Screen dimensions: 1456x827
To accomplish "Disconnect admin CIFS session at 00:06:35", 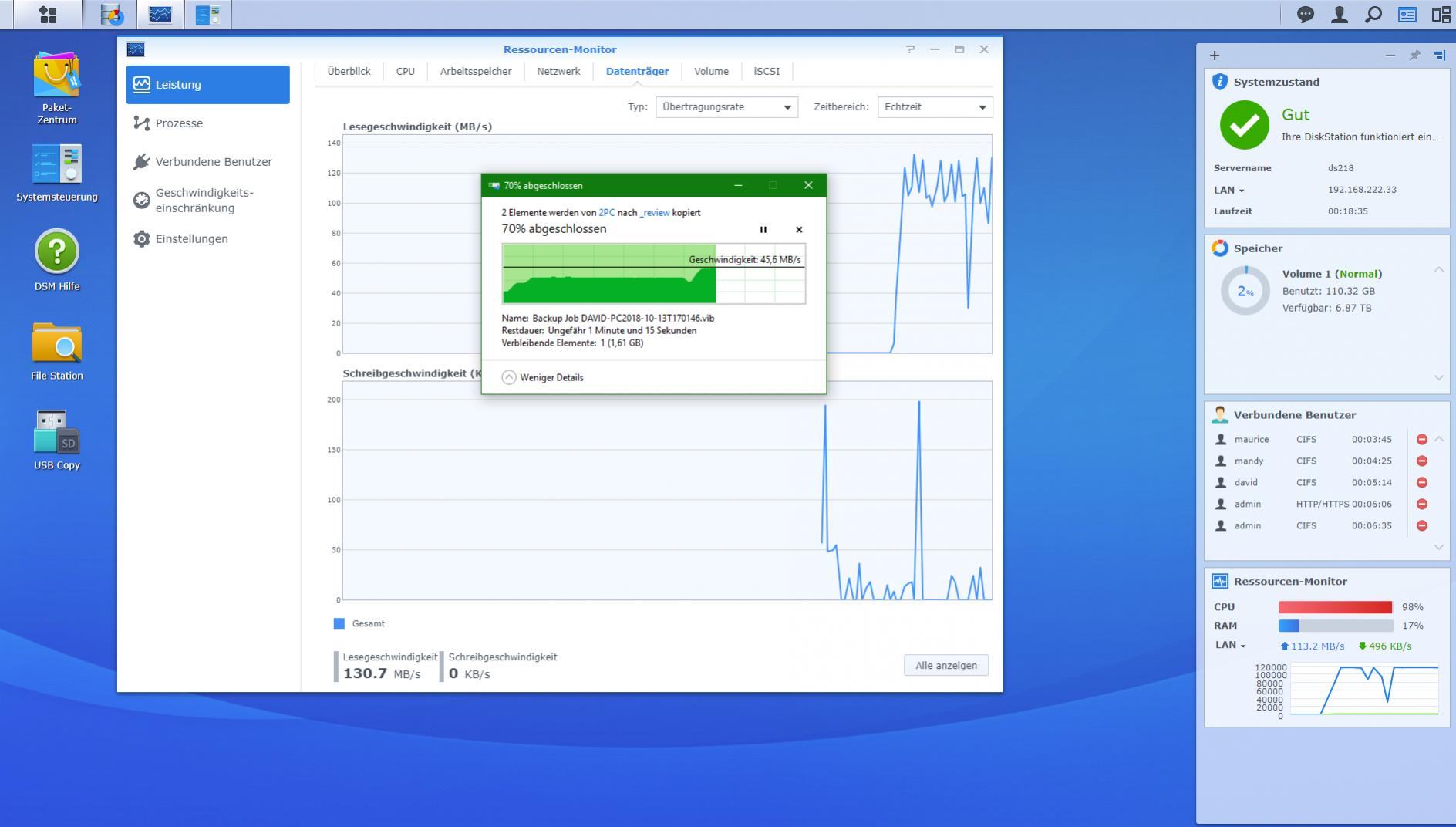I will 1421,525.
